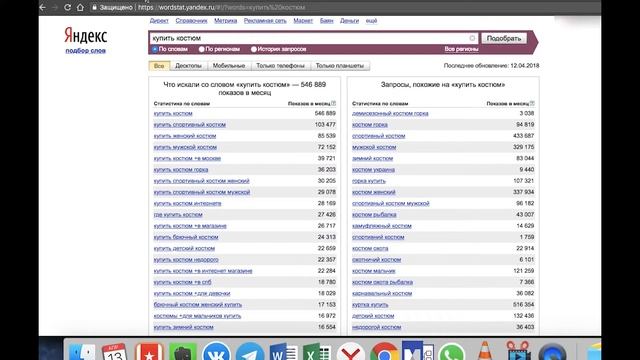Open Yandex Browser from the dock
Viewport: 640px width, 360px height.
(351, 352)
